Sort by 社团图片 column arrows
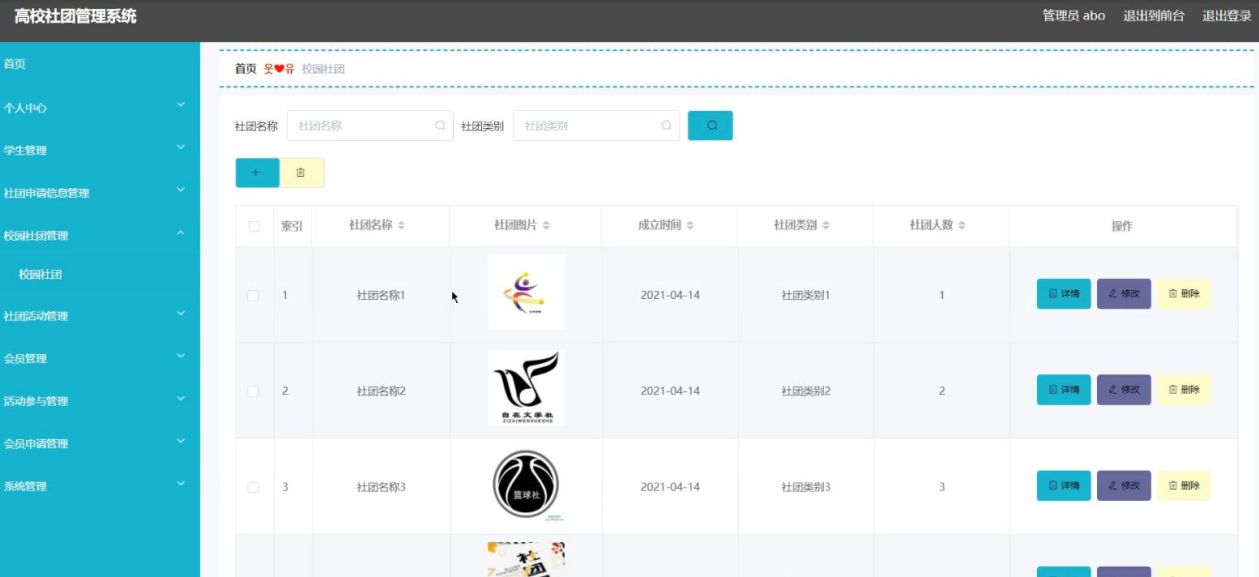The image size is (1259, 577). coord(546,226)
